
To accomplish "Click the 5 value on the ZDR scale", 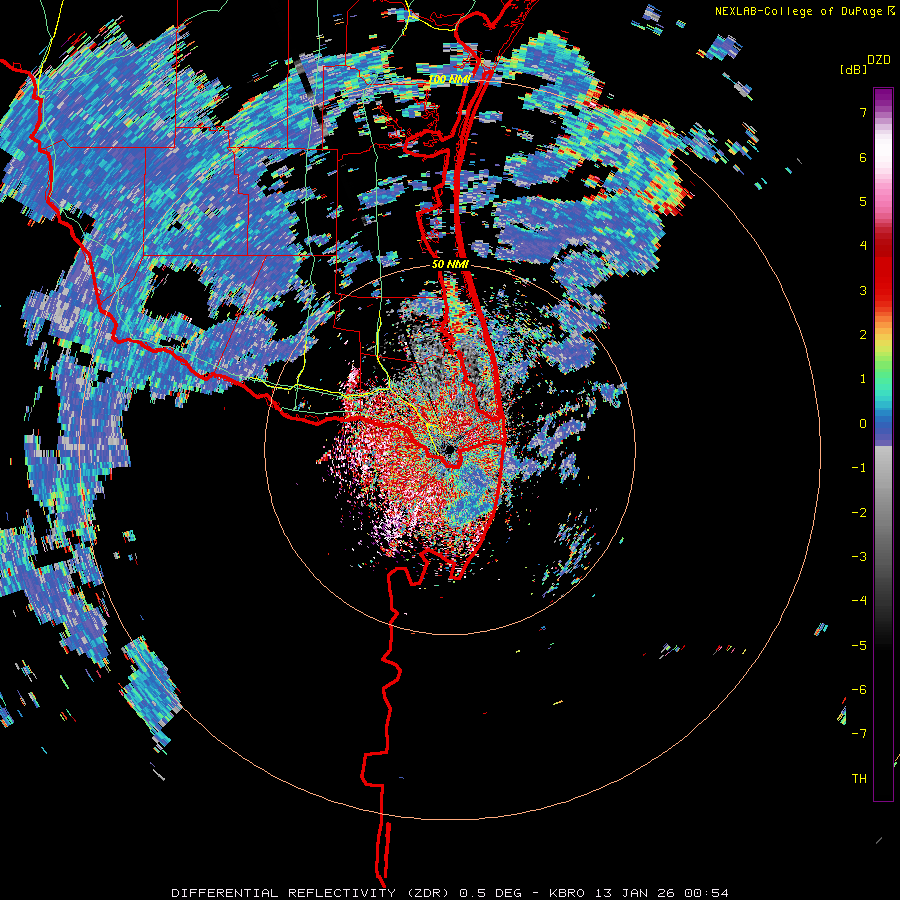I will point(863,201).
